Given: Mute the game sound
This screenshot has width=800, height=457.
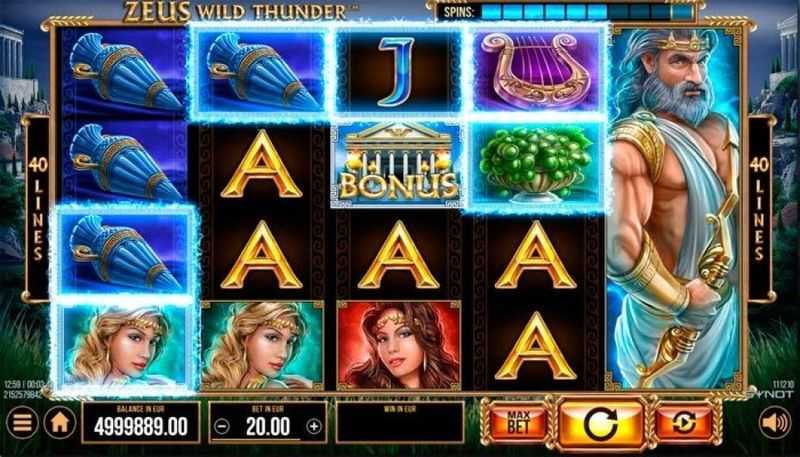Looking at the screenshot, I should 774,423.
